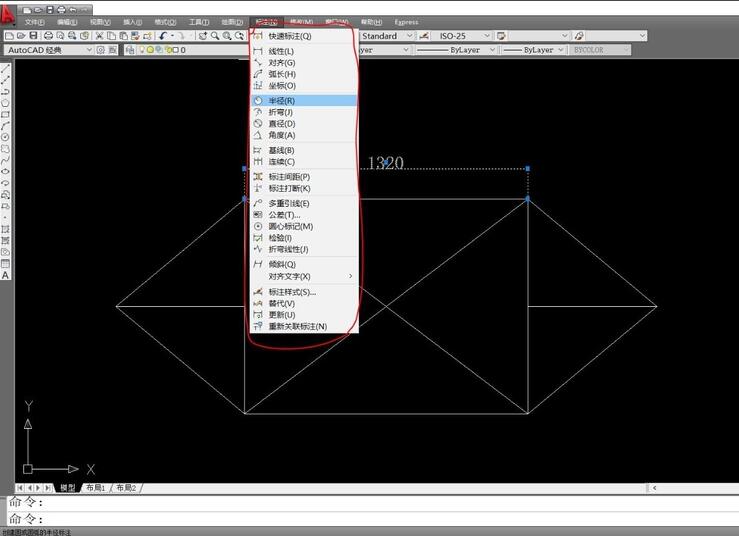Image resolution: width=739 pixels, height=536 pixels.
Task: Choose 圆心标记(M) center mark item
Action: 304,226
